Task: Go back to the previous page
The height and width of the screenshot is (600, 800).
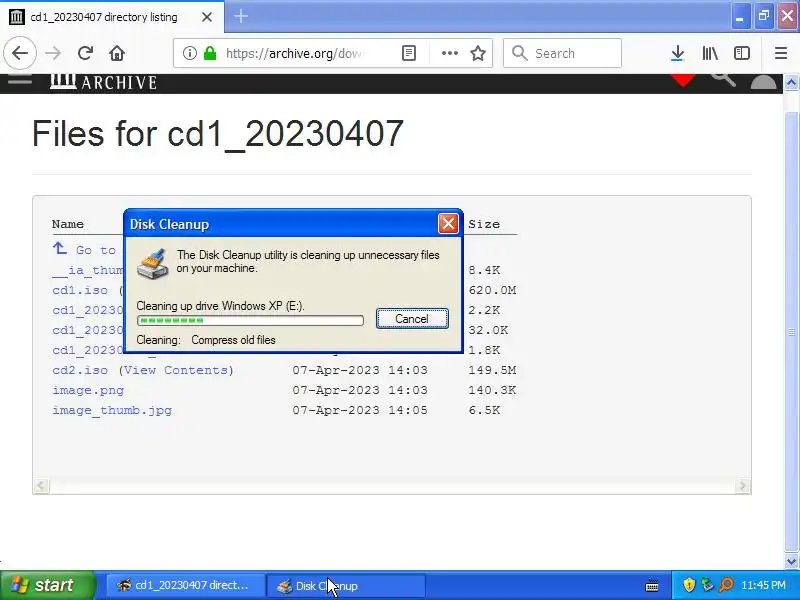Action: click(20, 53)
